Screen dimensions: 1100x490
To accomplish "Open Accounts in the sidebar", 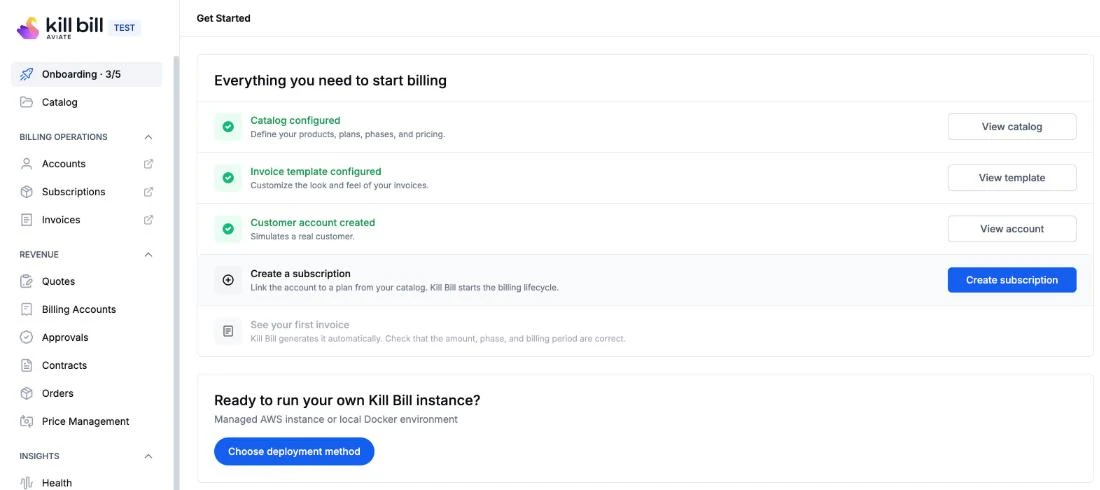I will click(x=86, y=164).
